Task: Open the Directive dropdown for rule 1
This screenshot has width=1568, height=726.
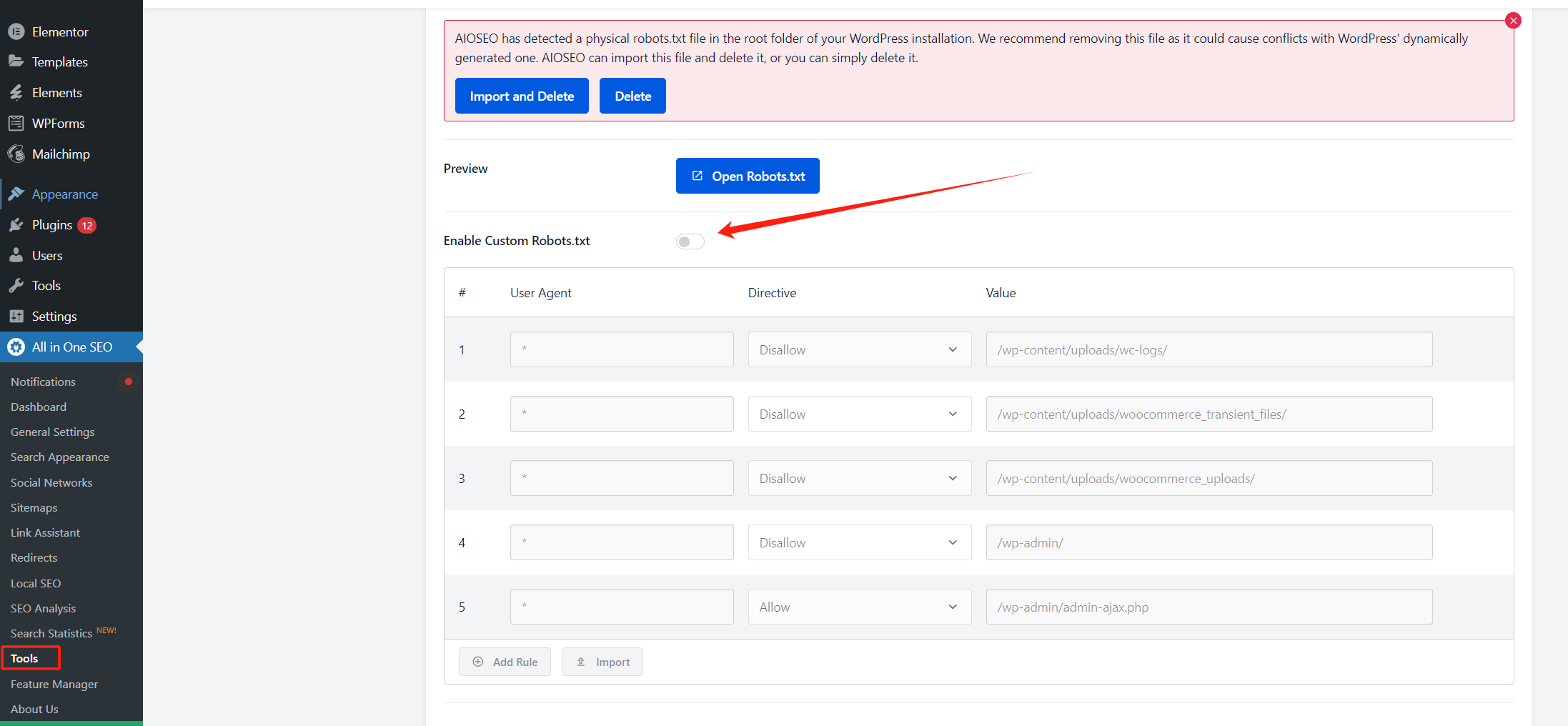Action: point(858,349)
